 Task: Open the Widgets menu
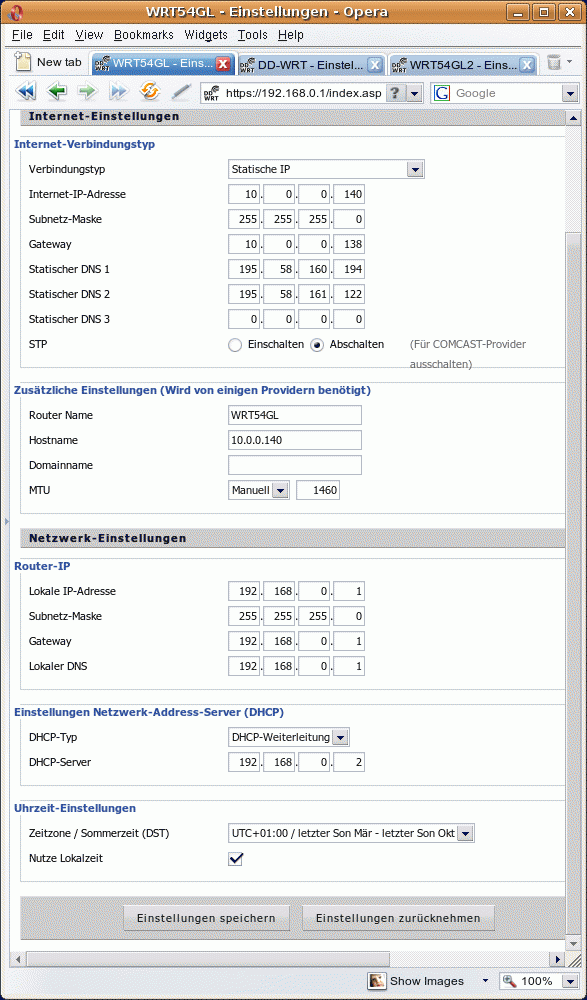[205, 35]
